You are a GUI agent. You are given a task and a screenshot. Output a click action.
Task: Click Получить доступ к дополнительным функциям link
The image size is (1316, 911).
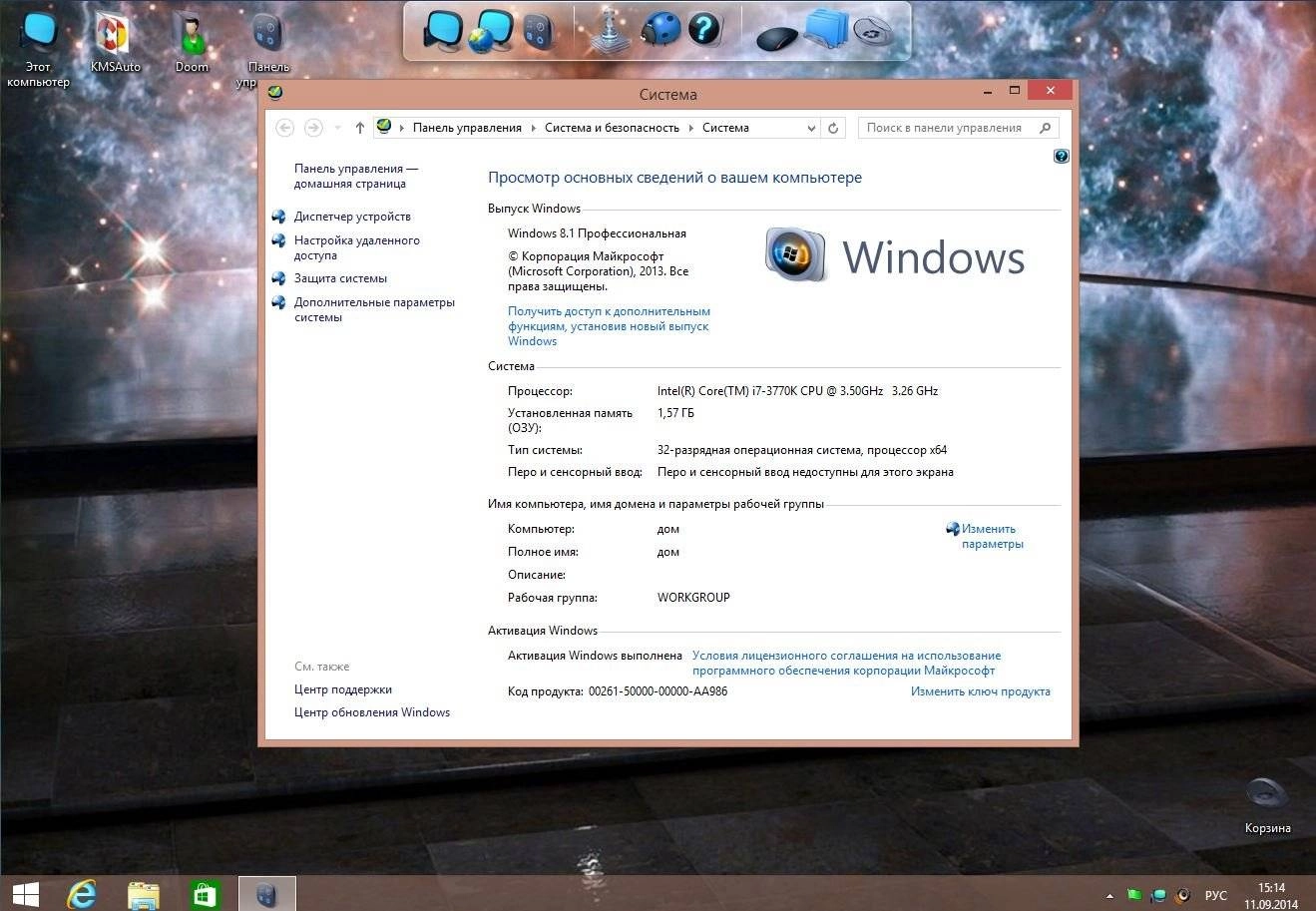609,326
